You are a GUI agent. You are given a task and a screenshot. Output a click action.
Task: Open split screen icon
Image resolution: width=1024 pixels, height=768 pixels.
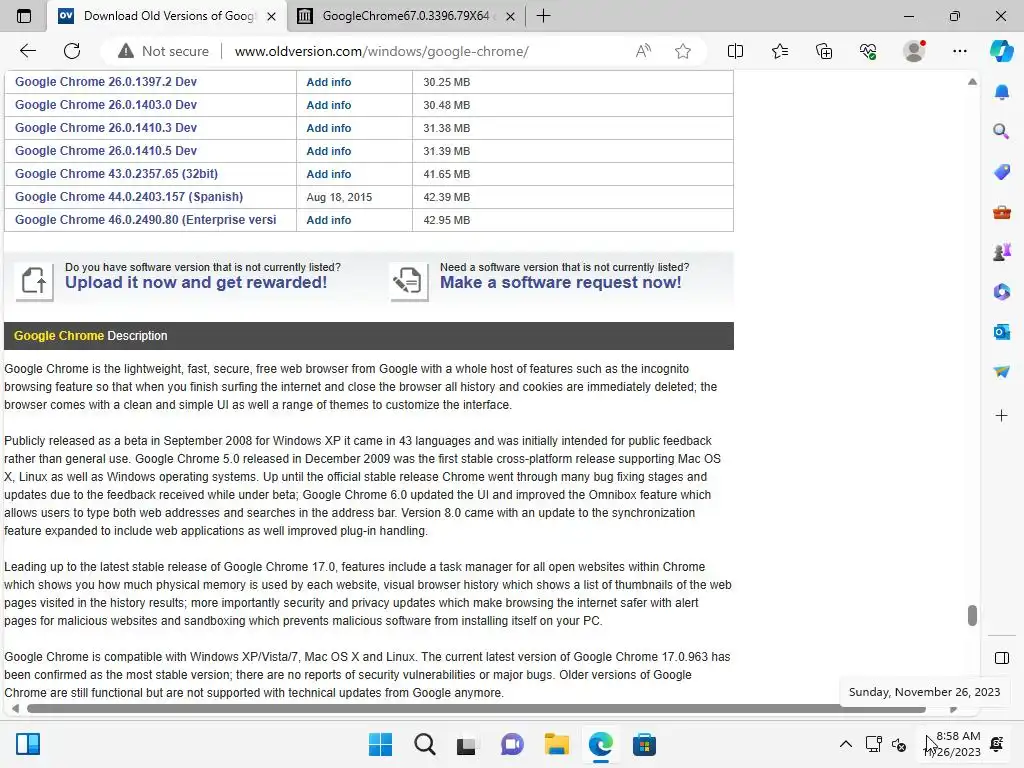(735, 51)
